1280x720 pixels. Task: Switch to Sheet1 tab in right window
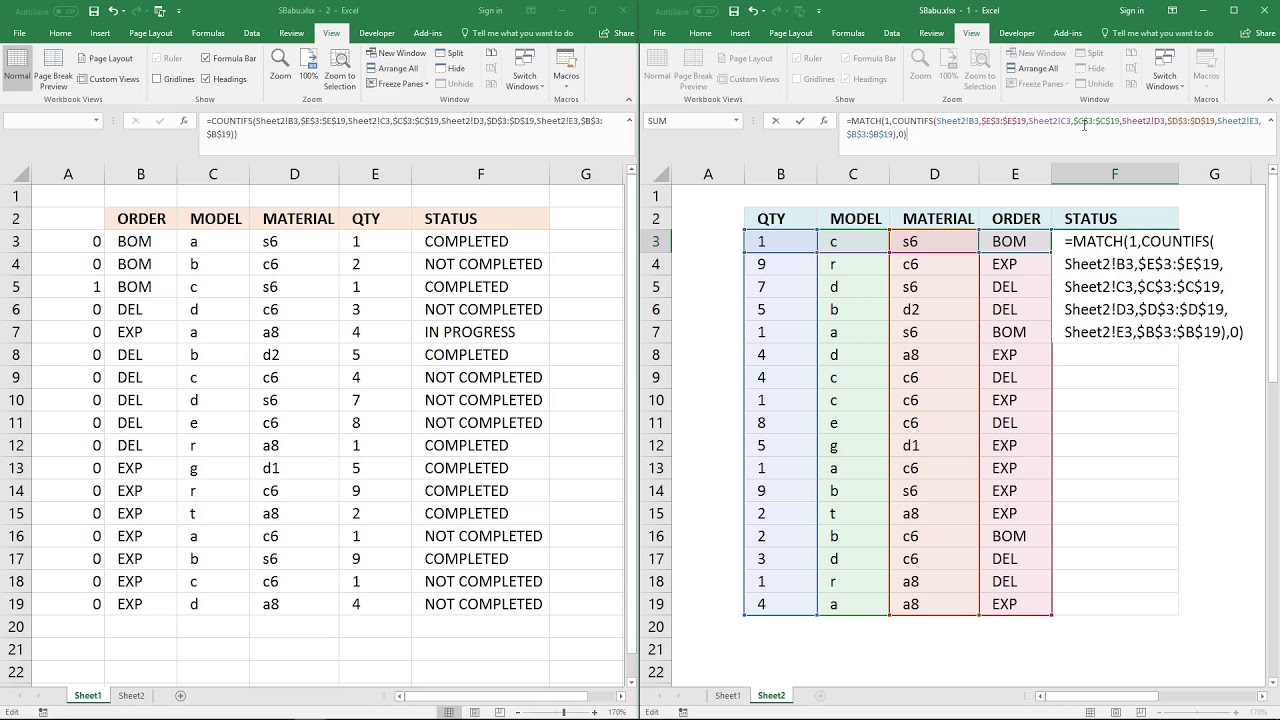[727, 695]
